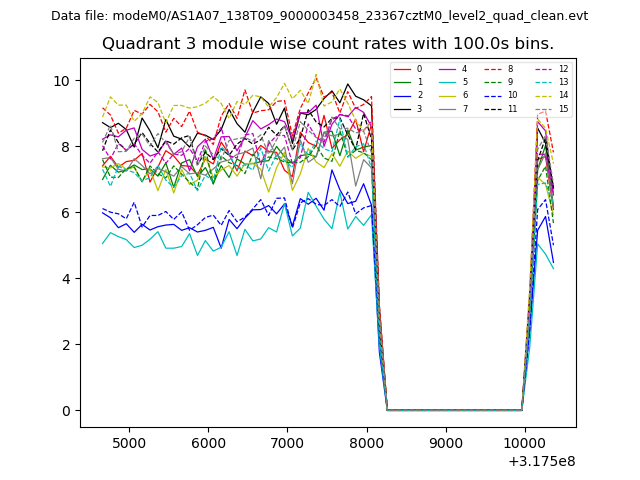This screenshot has width=640, height=480.
Task: Click the blue dashed legend line for module 10
Action: (x=493, y=95)
